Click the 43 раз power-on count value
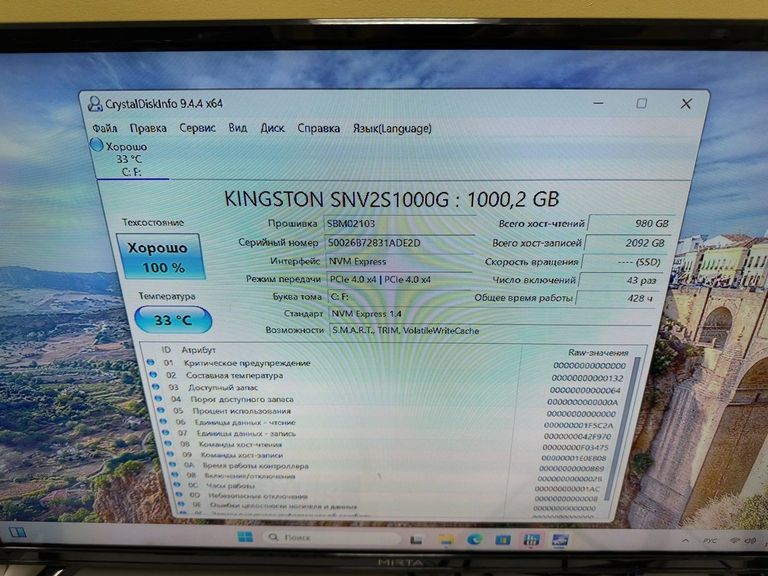The image size is (768, 576). tap(620, 280)
